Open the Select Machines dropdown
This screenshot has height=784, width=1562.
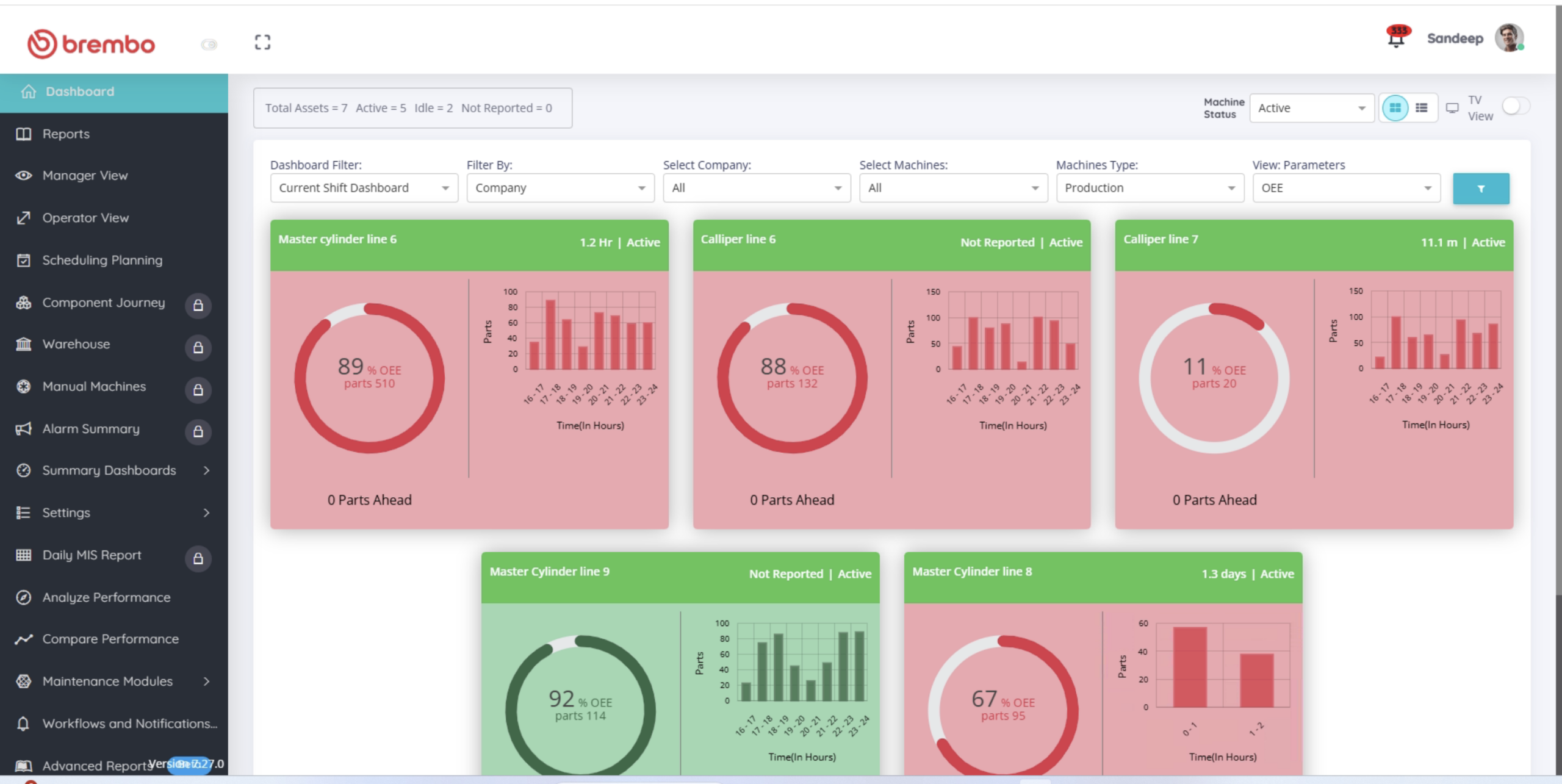click(953, 188)
